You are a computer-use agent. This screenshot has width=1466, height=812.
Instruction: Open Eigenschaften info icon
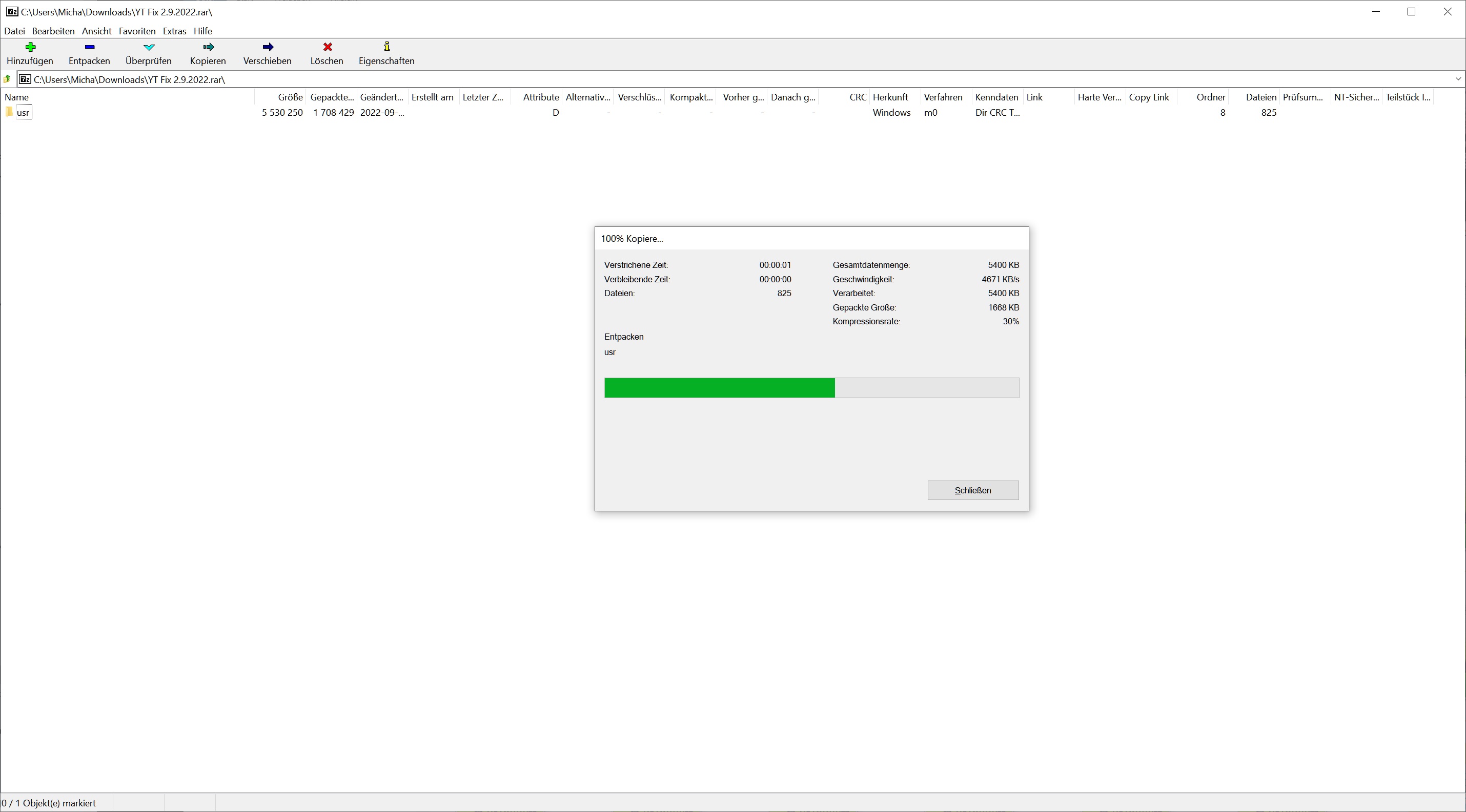coord(387,47)
